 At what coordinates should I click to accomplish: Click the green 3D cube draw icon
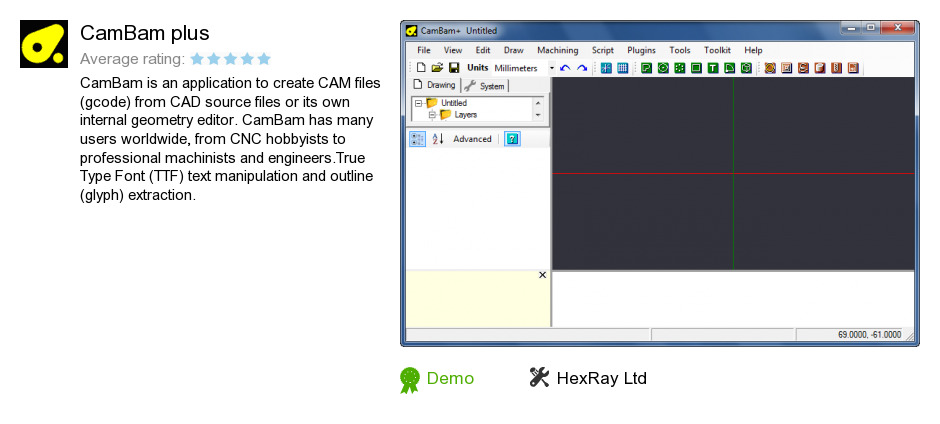coord(746,68)
